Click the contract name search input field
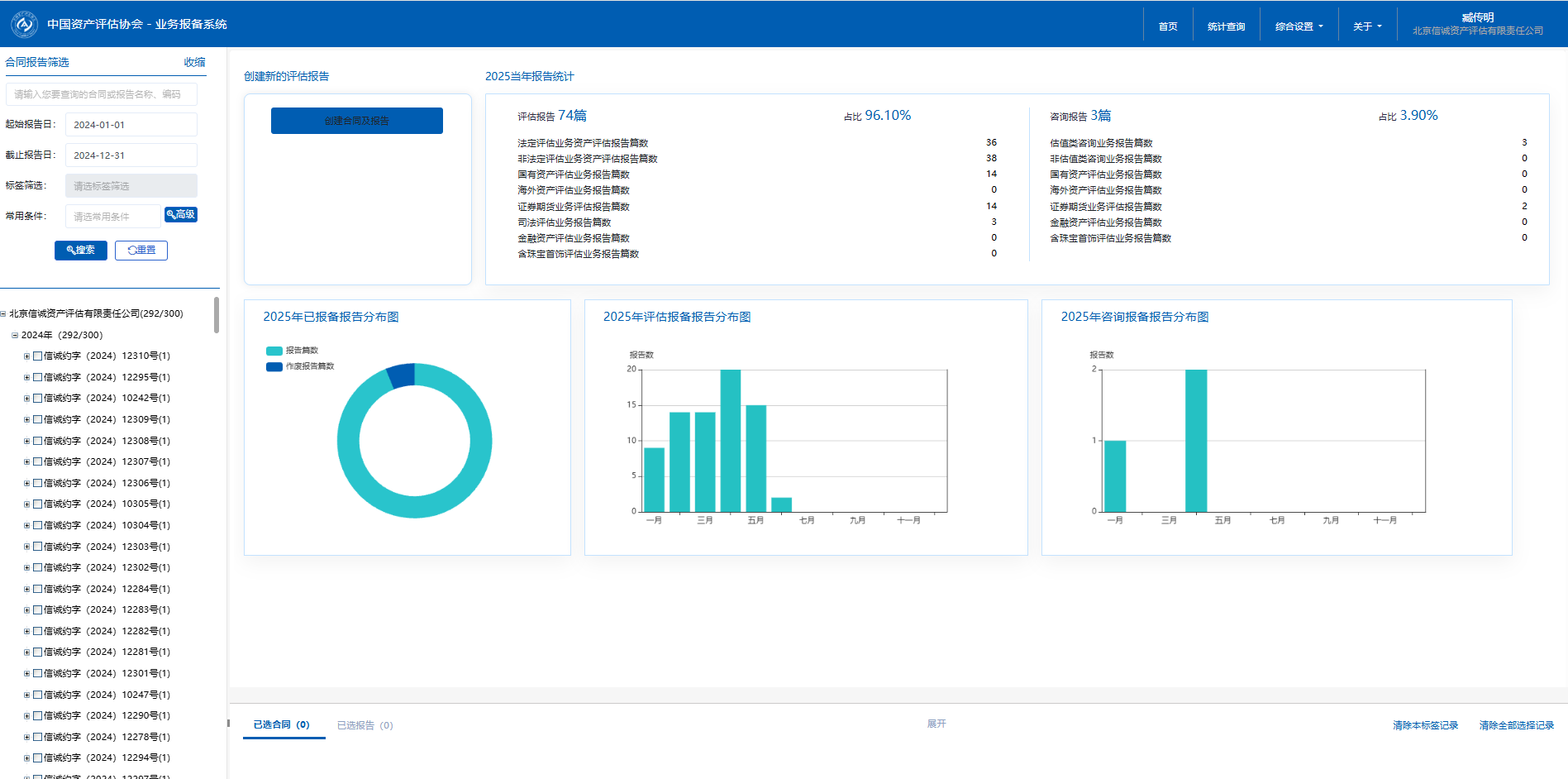Image resolution: width=1568 pixels, height=779 pixels. (x=102, y=94)
